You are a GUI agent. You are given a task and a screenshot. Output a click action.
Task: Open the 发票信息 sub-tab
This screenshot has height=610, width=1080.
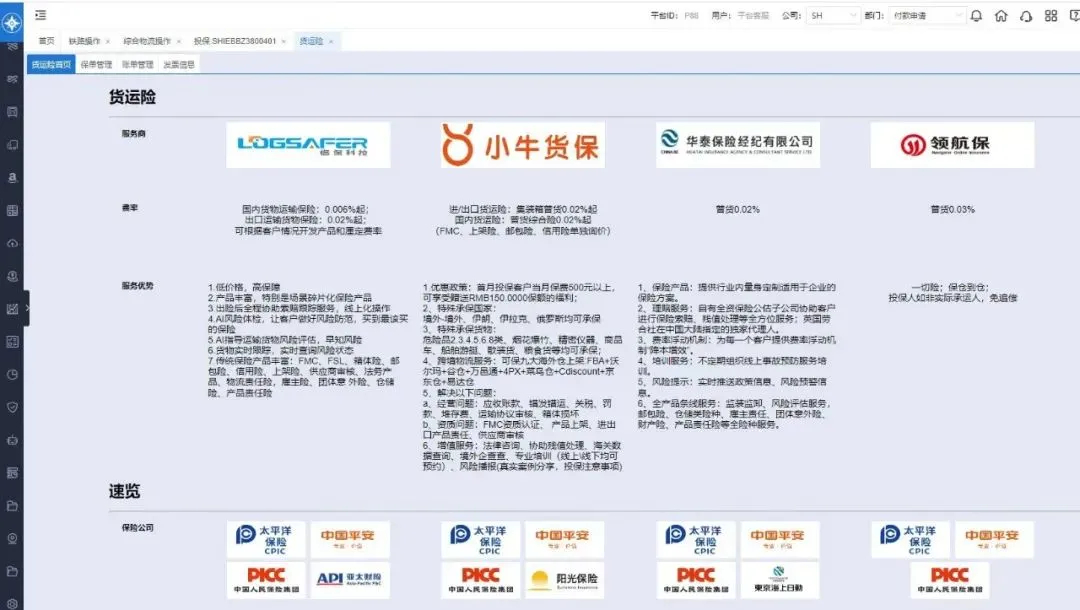179,64
